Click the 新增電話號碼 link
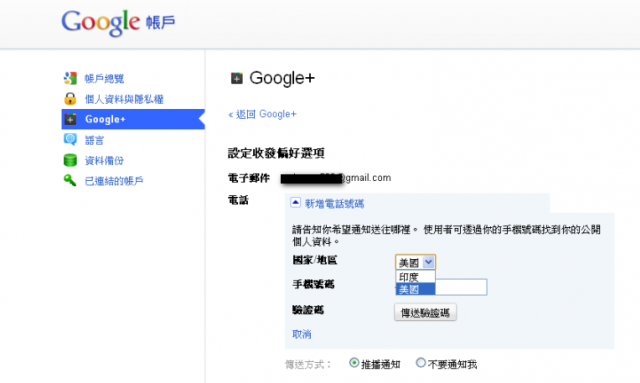This screenshot has width=640, height=383. 335,204
